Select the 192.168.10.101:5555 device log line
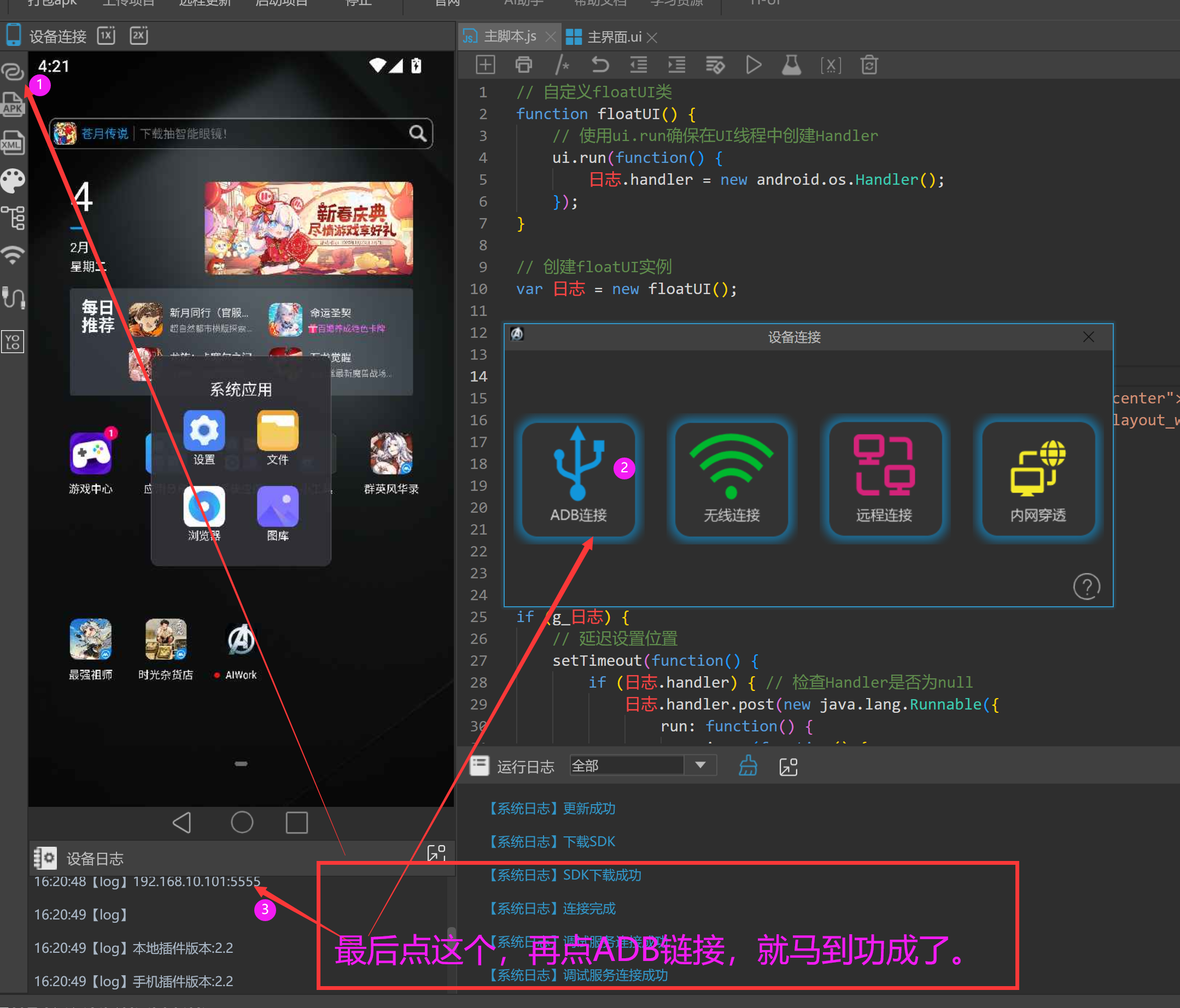1180x1008 pixels. [147, 881]
